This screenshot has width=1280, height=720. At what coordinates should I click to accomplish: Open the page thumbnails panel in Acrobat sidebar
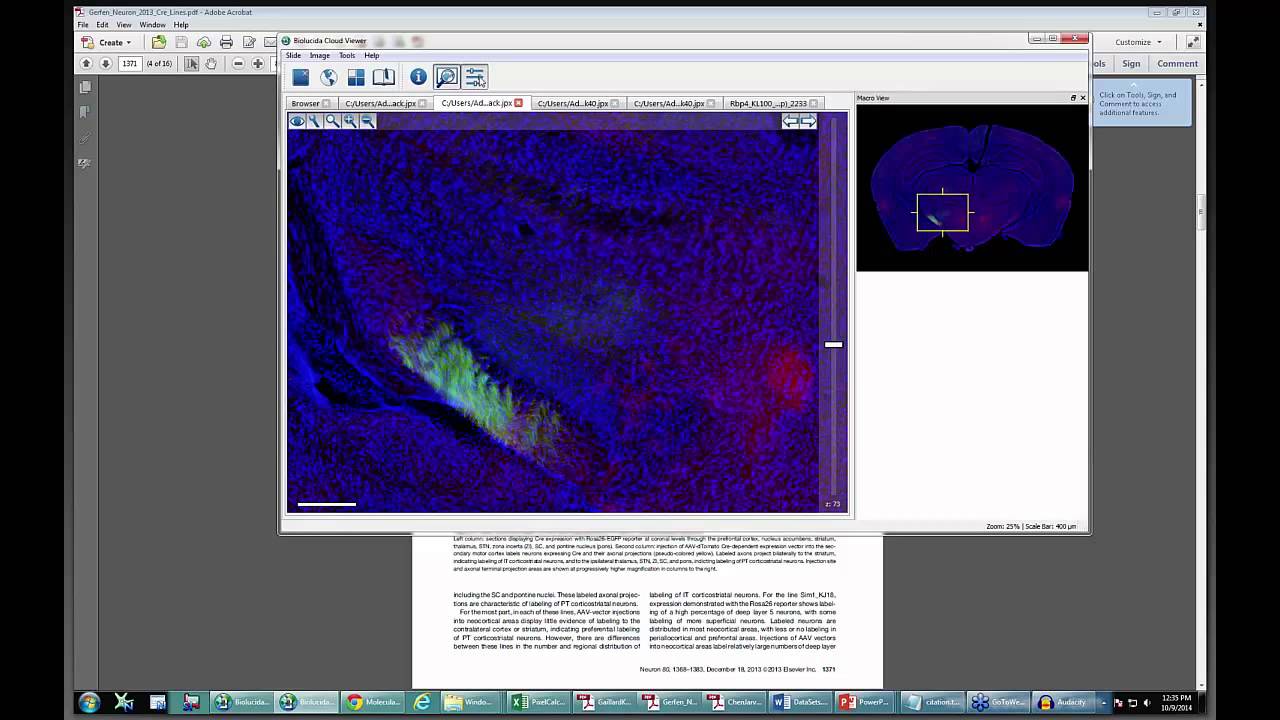tap(85, 88)
